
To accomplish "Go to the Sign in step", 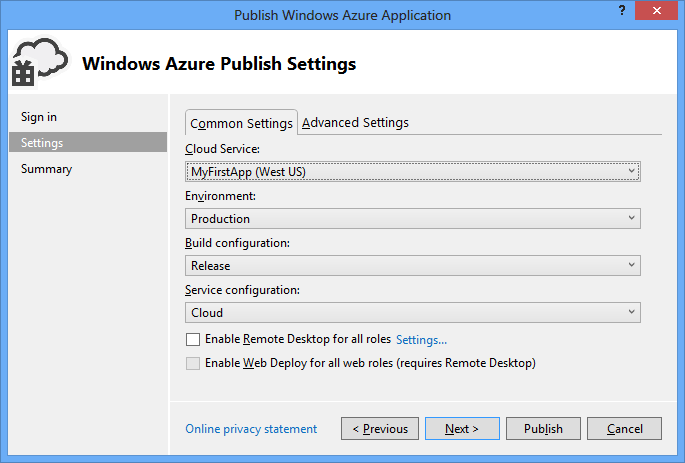I will [39, 117].
